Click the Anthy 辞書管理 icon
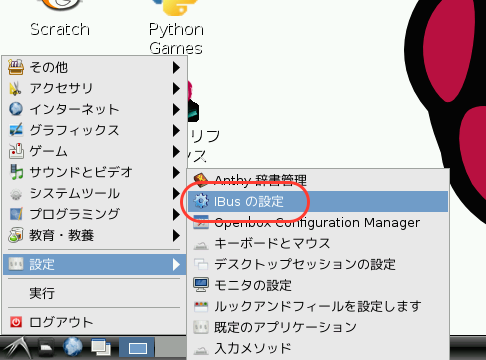Image resolution: width=486 pixels, height=360 pixels. pos(201,180)
